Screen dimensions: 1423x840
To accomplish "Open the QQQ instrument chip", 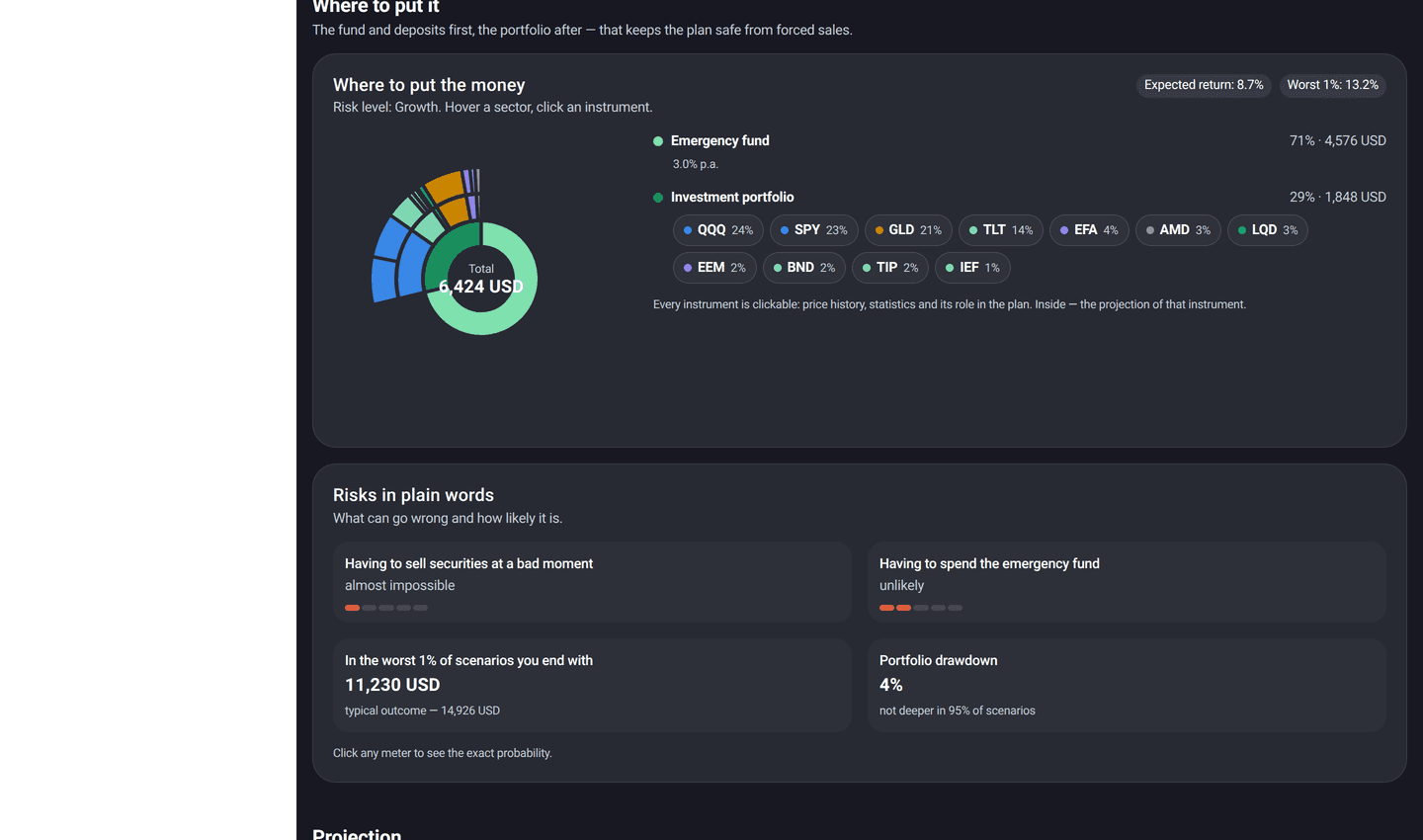I will pos(718,230).
